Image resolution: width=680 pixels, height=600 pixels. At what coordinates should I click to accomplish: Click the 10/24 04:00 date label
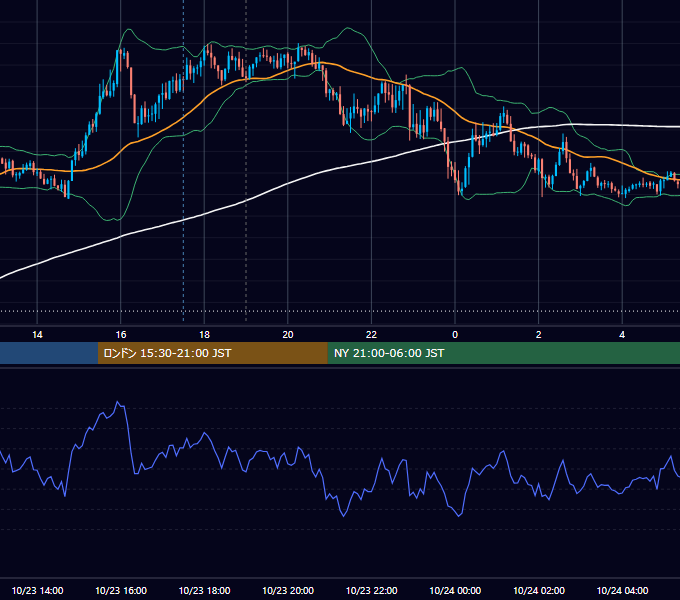622,590
